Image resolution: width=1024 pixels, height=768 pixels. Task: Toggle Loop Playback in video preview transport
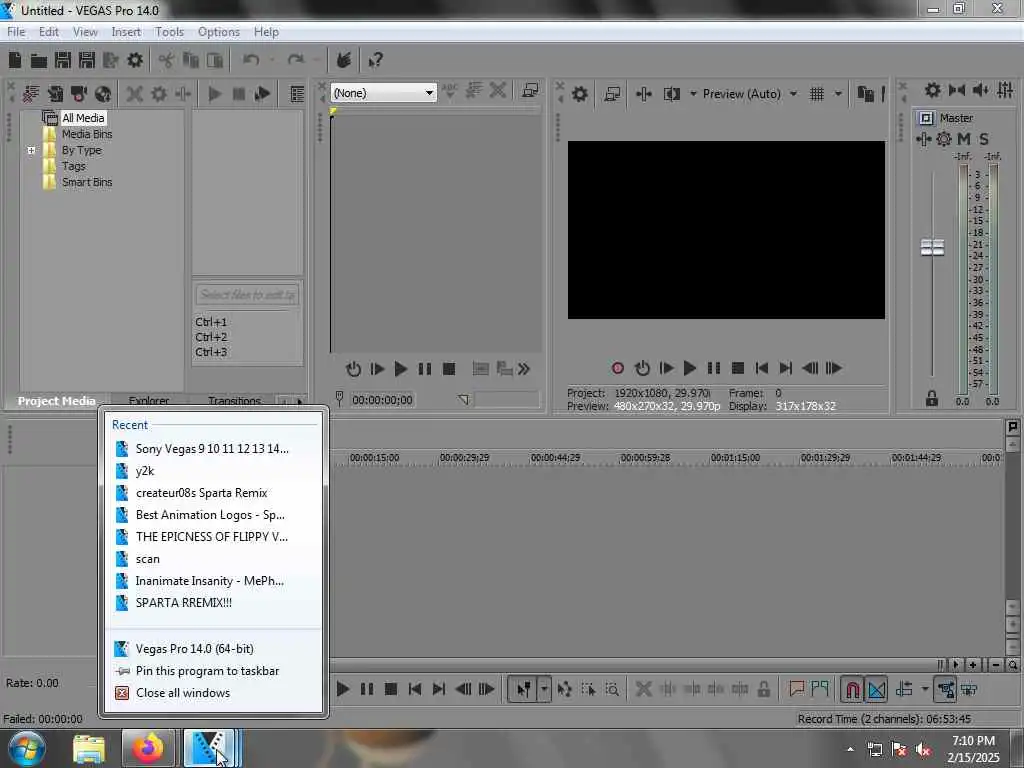pos(642,368)
